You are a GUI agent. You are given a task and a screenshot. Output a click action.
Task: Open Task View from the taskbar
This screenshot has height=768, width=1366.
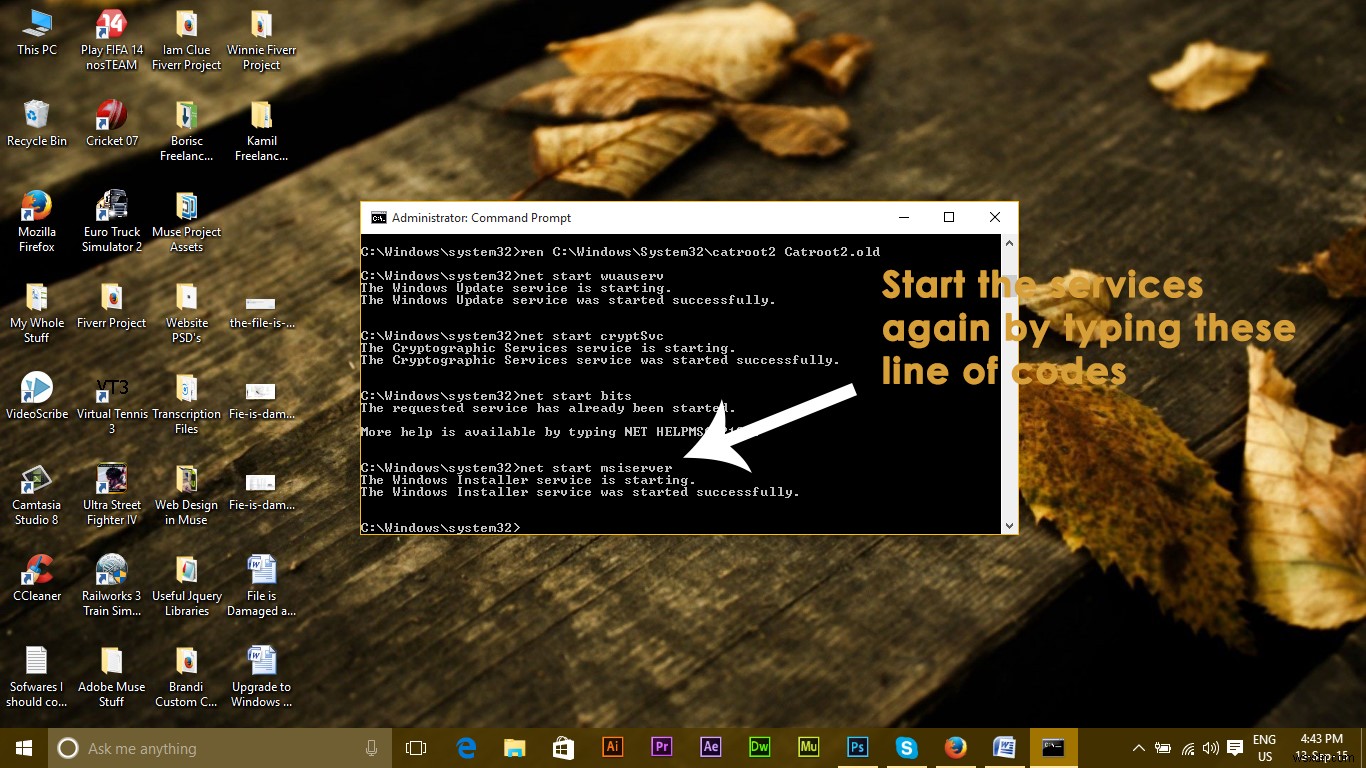click(x=416, y=748)
